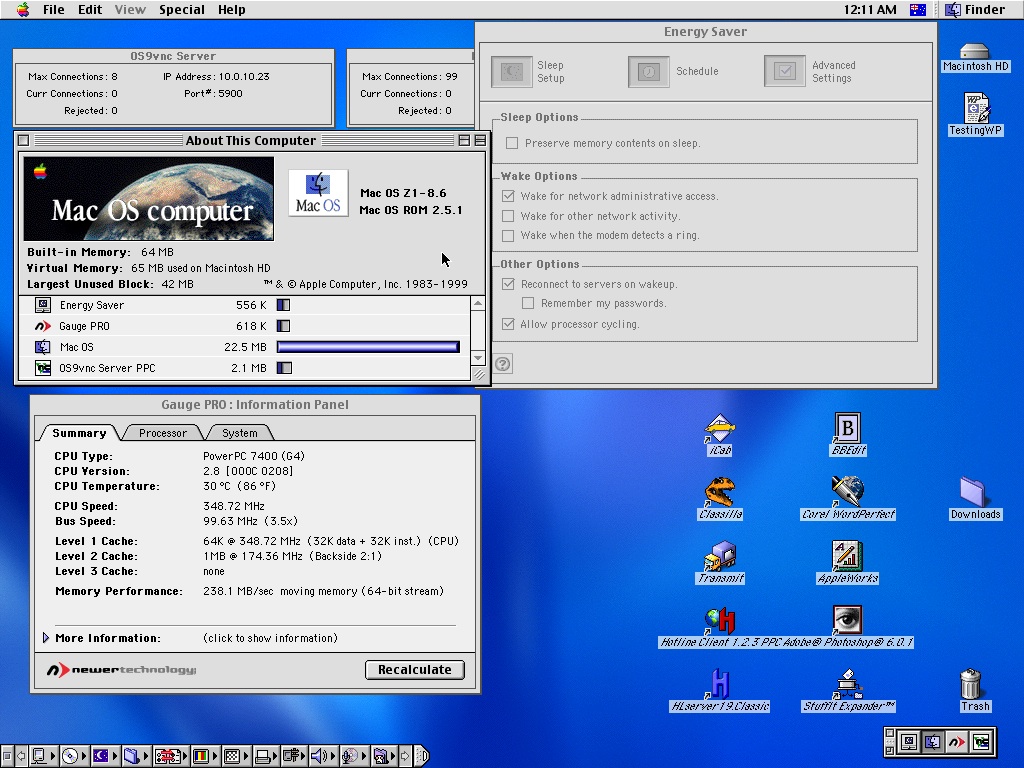Click the memory list scrollbar down arrow

pos(478,358)
